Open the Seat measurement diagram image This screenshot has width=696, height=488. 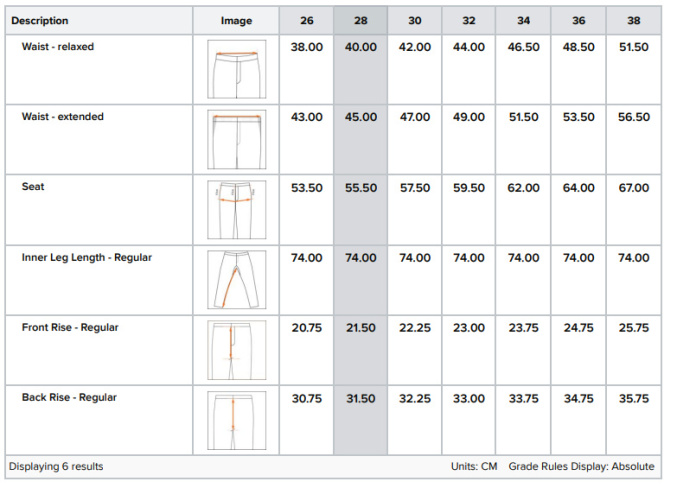coord(237,210)
